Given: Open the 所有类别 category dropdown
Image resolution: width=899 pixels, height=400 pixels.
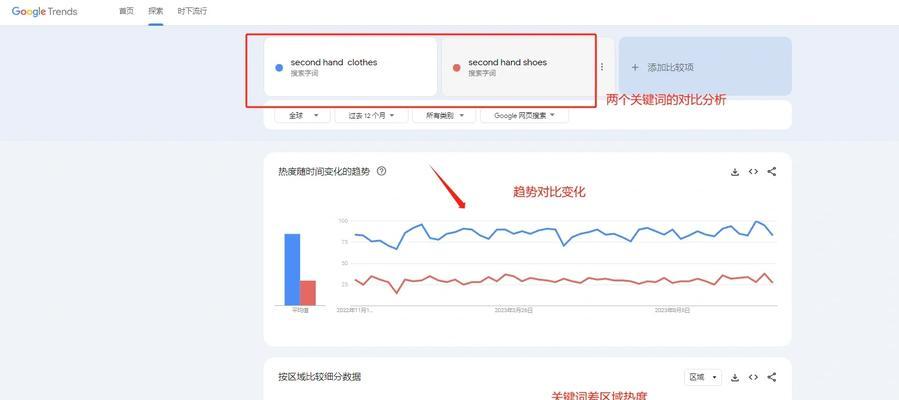Looking at the screenshot, I should pyautogui.click(x=444, y=115).
